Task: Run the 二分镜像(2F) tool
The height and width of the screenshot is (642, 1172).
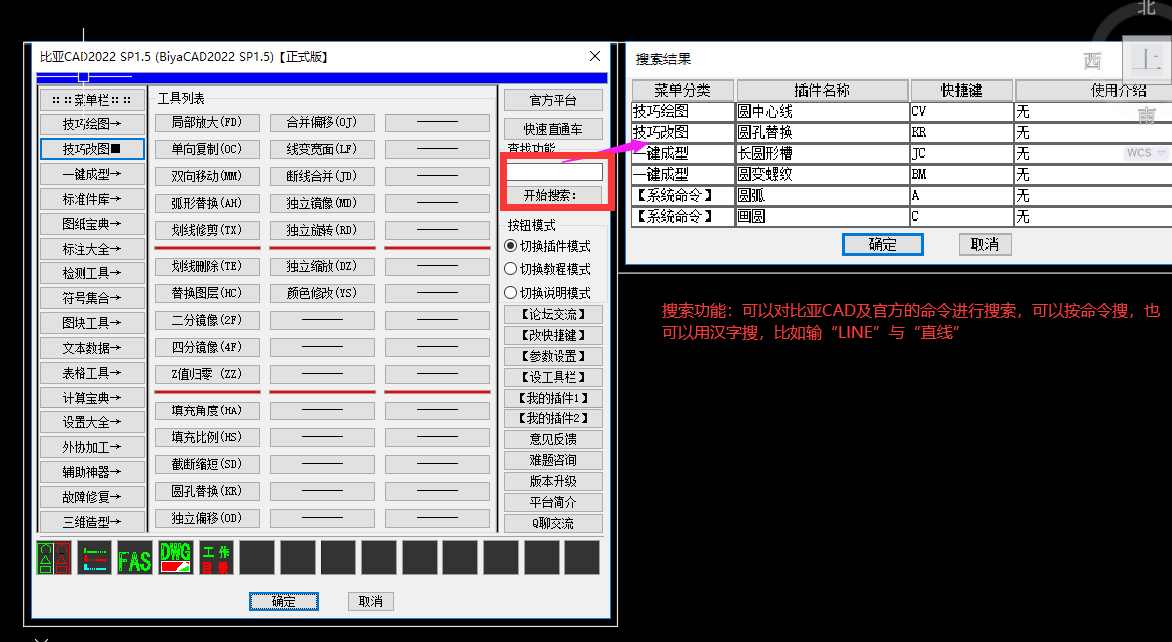Action: (x=207, y=319)
